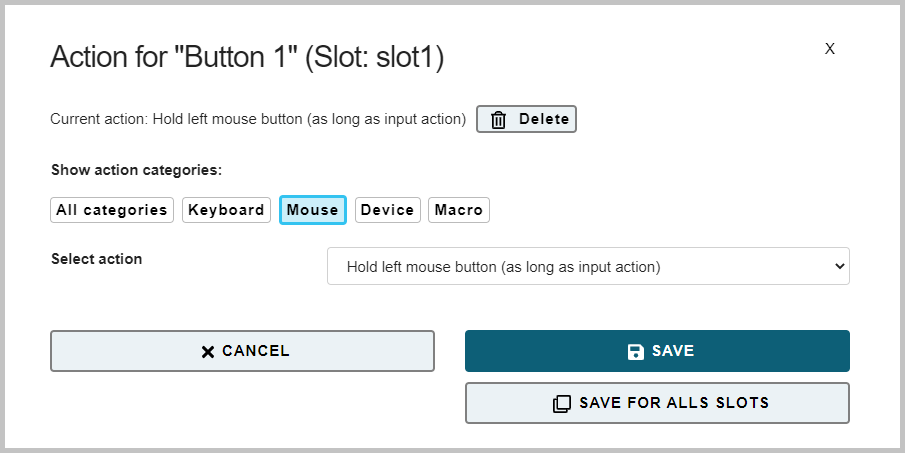Screen dimensions: 905x453
Task: Toggle the highlighted Mouse category filter
Action: [313, 210]
